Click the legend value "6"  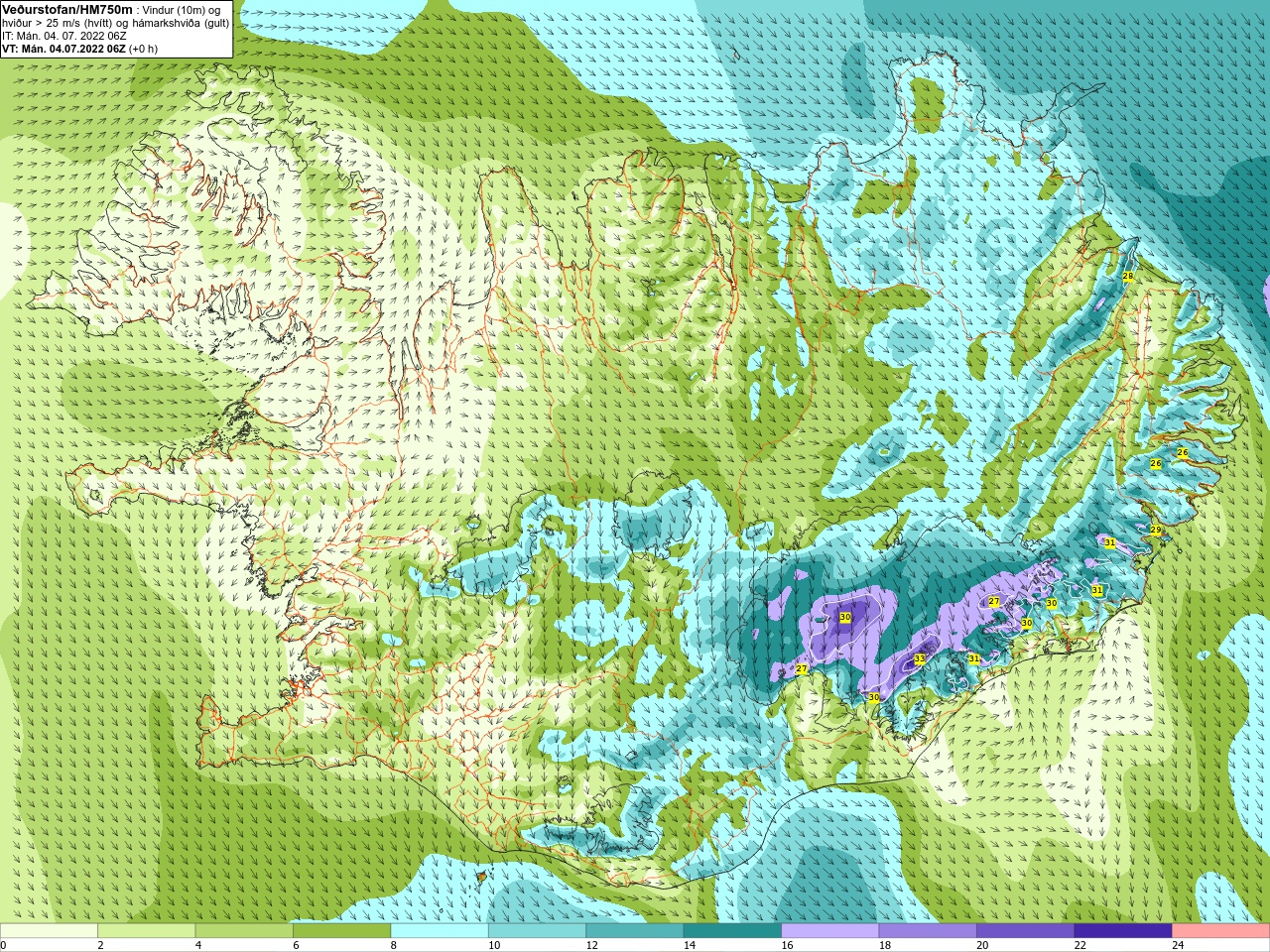coord(296,945)
